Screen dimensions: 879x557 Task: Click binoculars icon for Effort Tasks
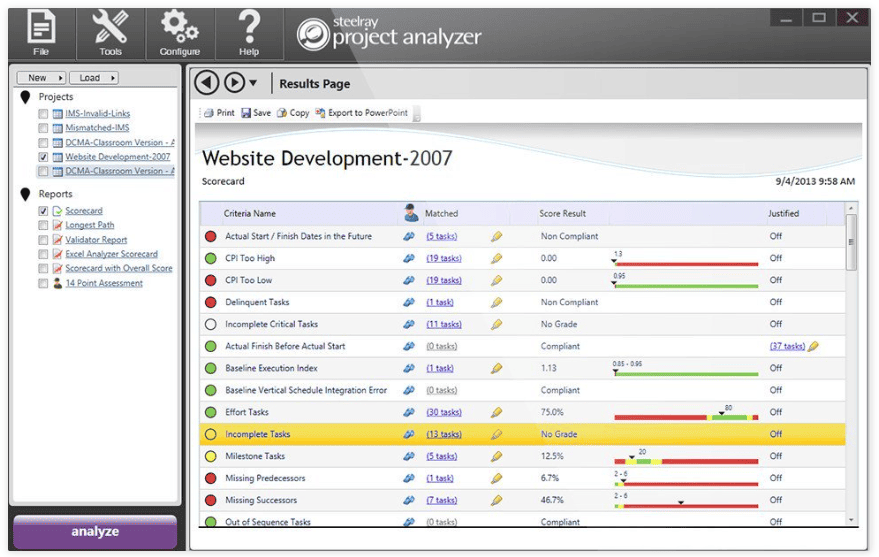[x=409, y=412]
